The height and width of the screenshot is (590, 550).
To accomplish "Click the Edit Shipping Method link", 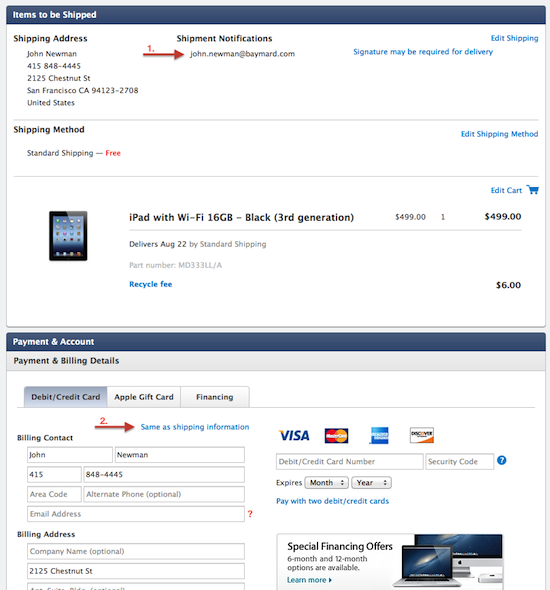I will tap(500, 134).
